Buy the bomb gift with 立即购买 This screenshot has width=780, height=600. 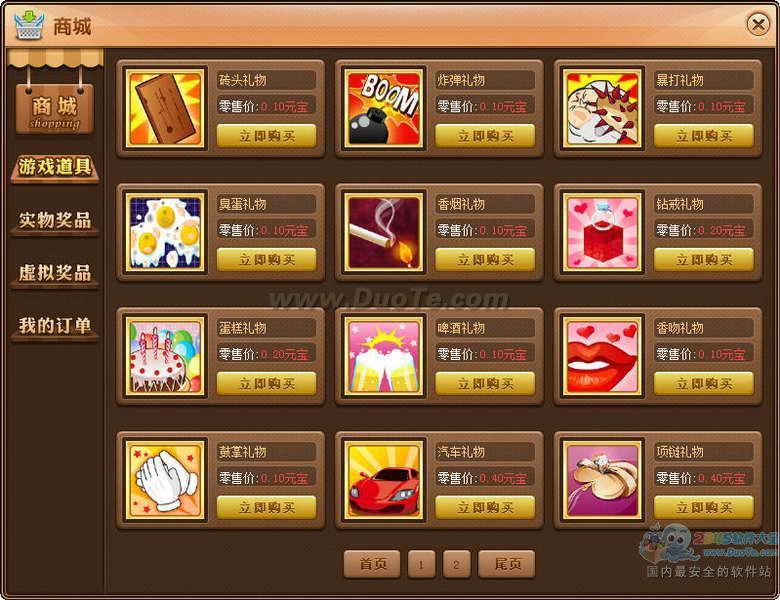click(x=485, y=135)
